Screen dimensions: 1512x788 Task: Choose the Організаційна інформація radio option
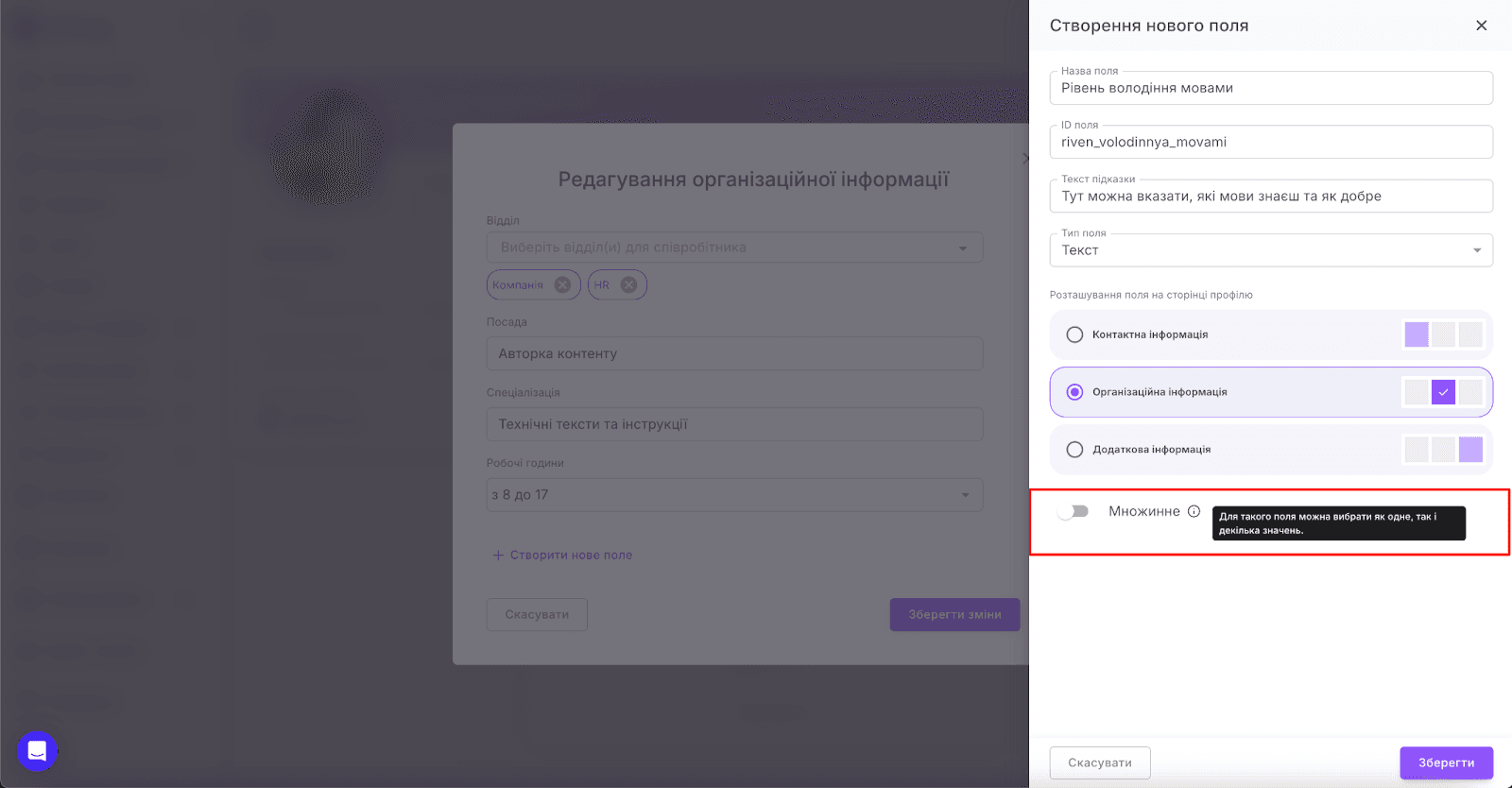[x=1074, y=392]
